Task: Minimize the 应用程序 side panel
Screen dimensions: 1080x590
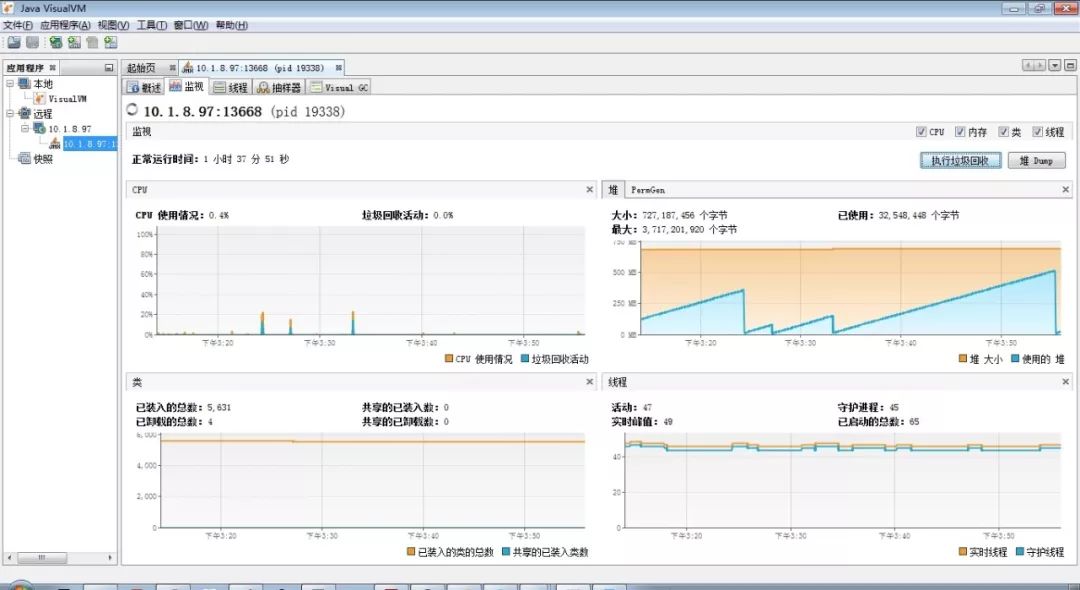Action: [109, 67]
